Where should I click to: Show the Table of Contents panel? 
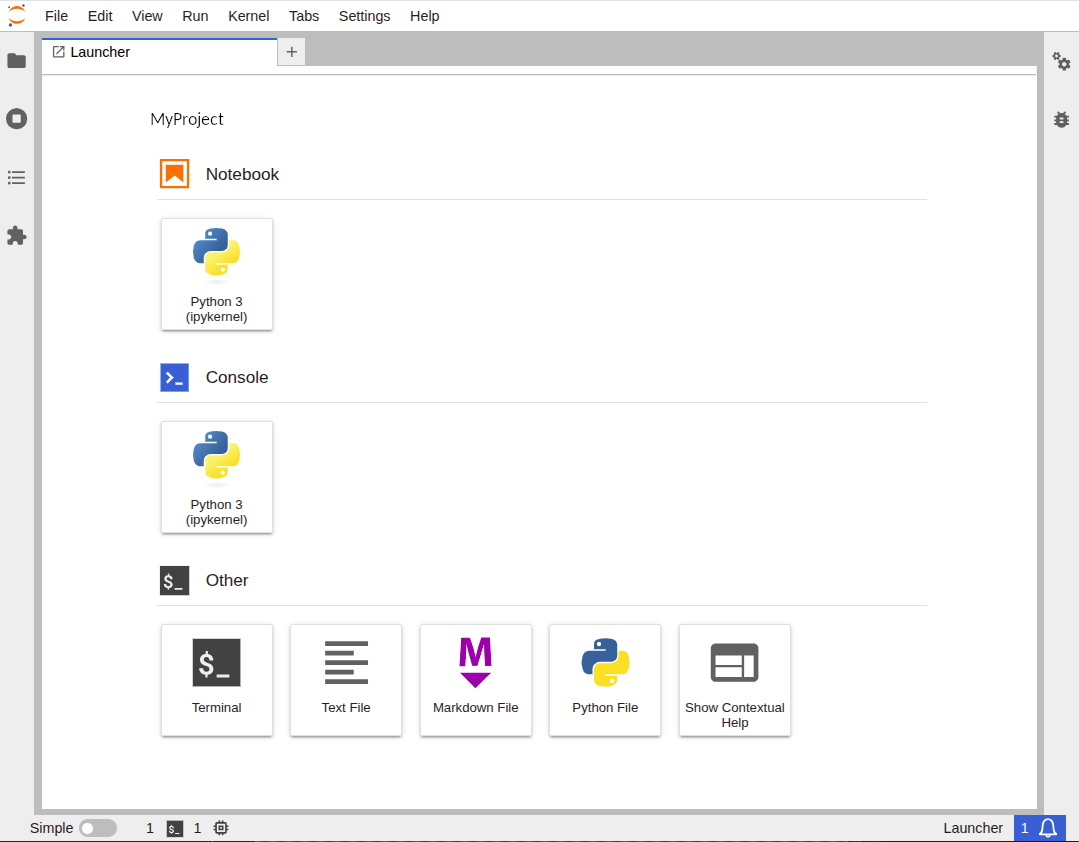click(16, 178)
